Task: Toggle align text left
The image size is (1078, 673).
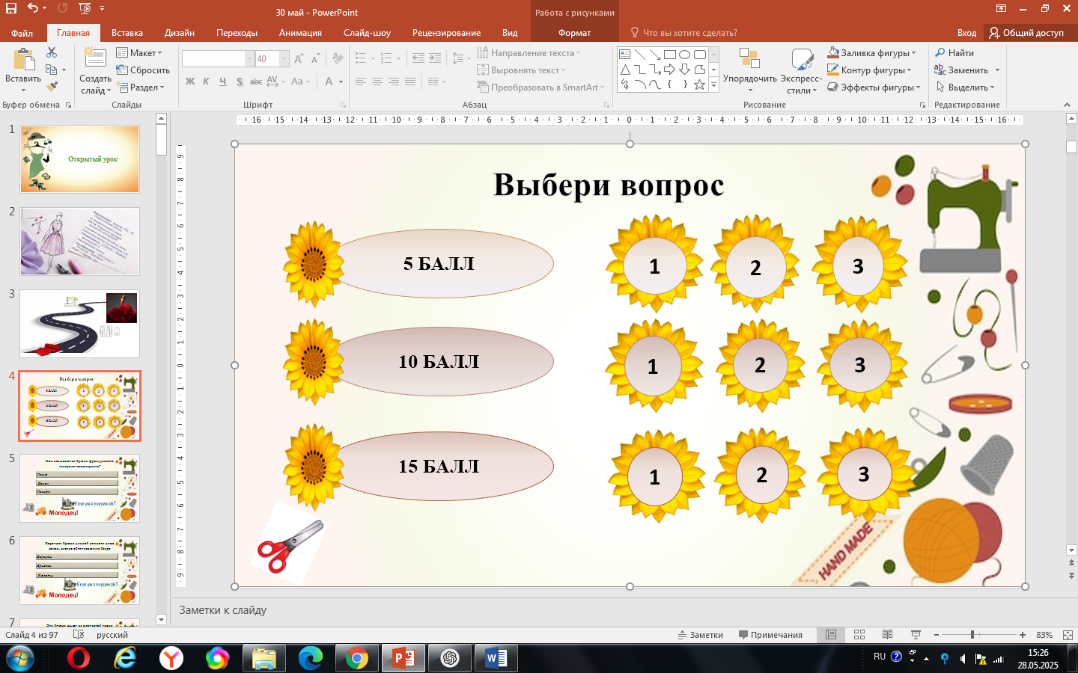Action: click(x=360, y=81)
